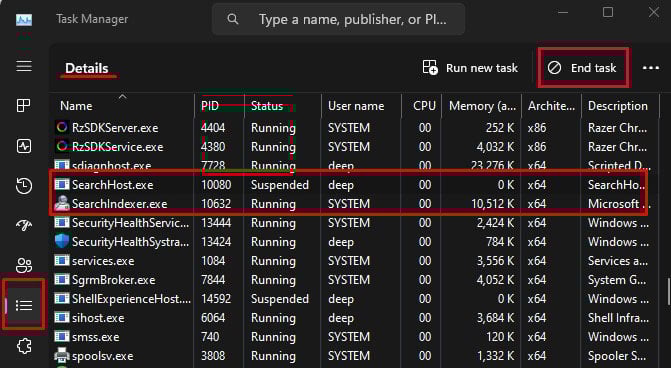Click the search magnifier icon

(232, 19)
